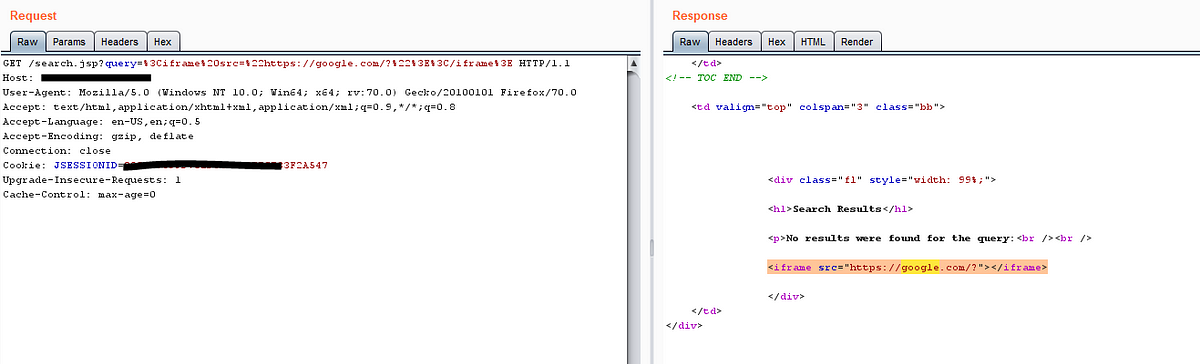This screenshot has height=364, width=1200.
Task: Open the Response Hex tab
Action: tap(777, 42)
